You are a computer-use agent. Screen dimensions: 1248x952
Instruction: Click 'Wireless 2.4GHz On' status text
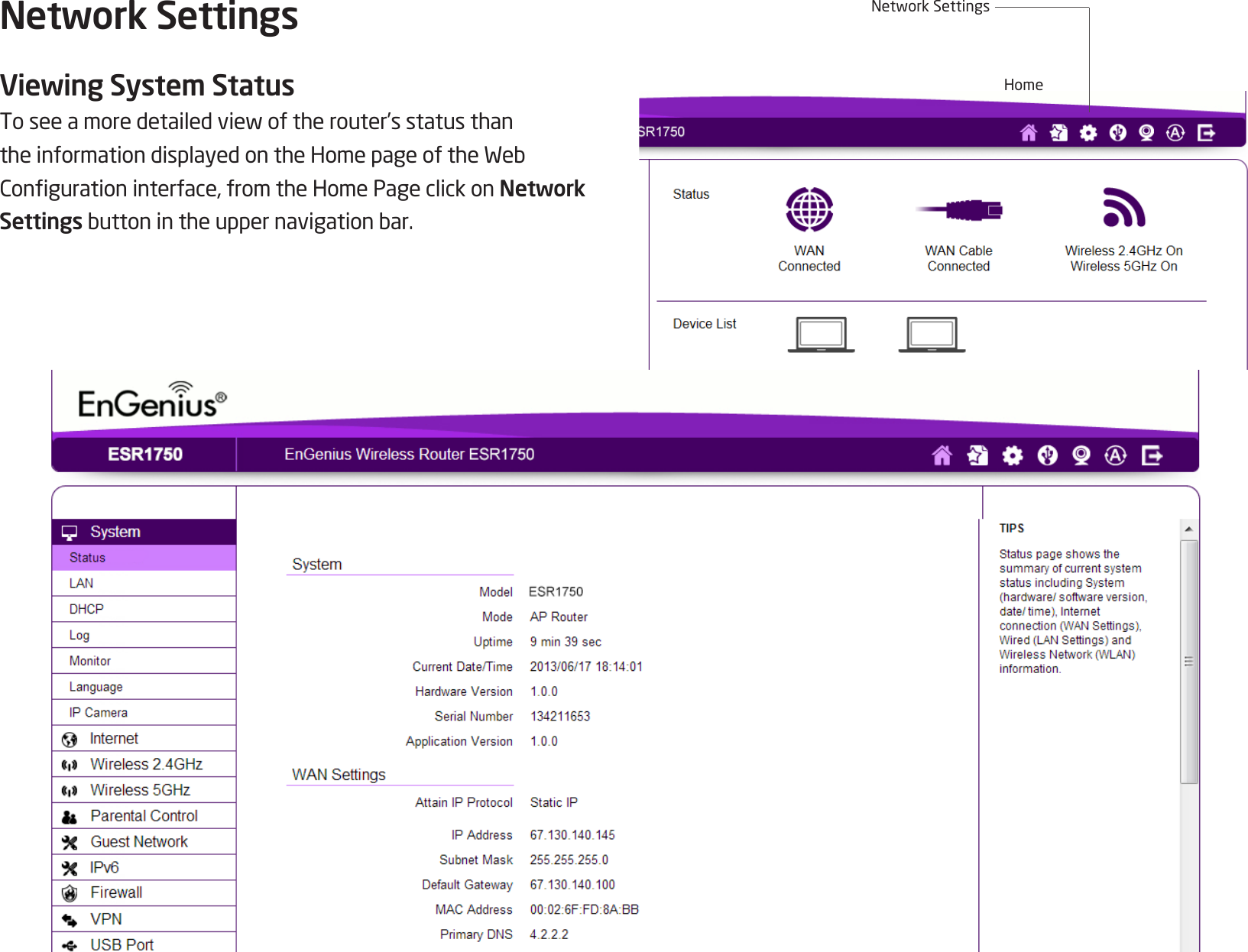pos(1123,251)
